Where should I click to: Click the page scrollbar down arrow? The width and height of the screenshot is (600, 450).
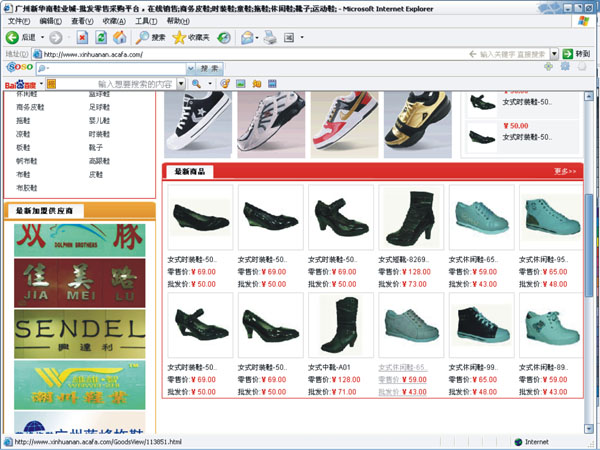589,429
